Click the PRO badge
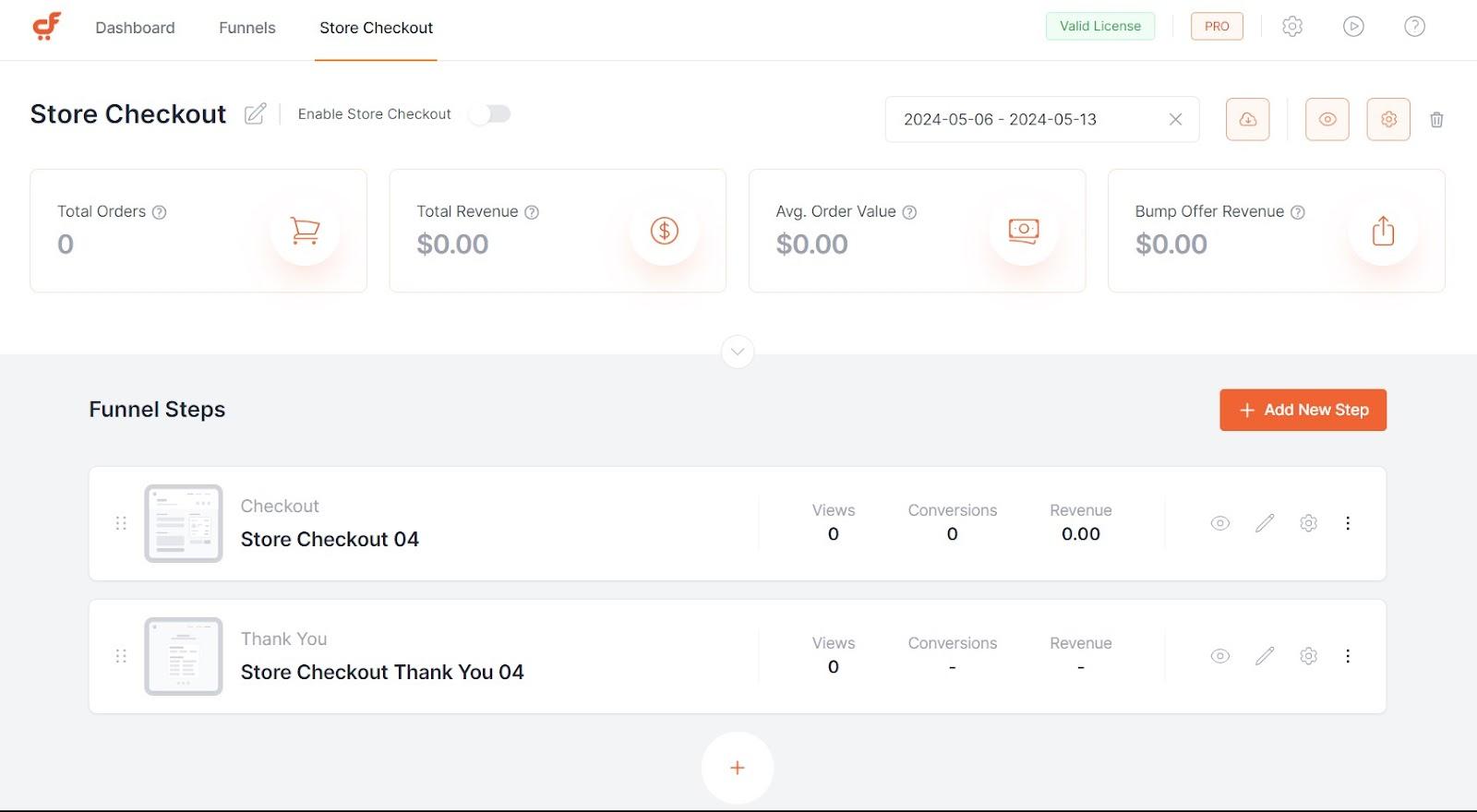The height and width of the screenshot is (812, 1477). tap(1217, 26)
